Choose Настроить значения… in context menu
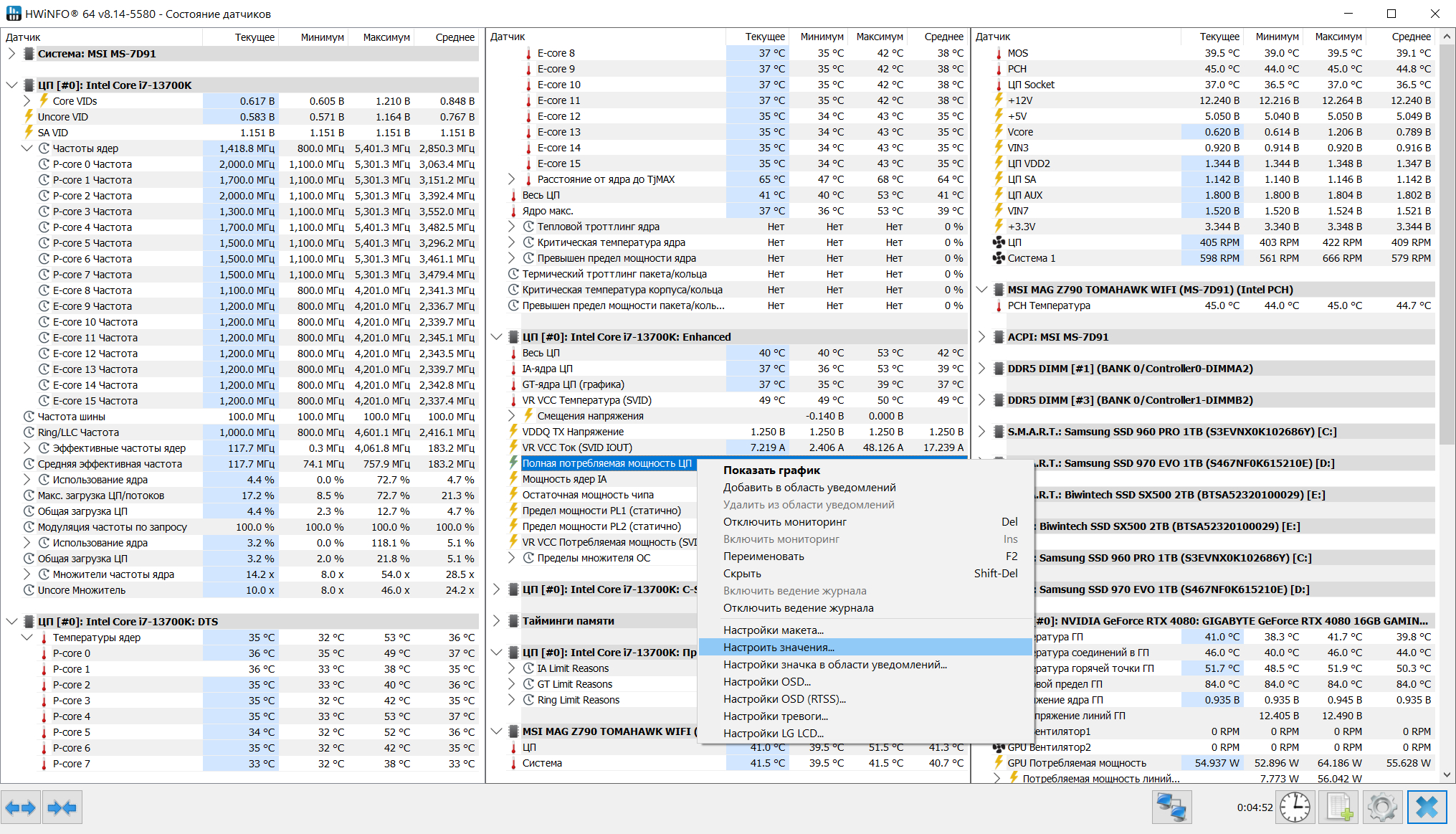Image resolution: width=1456 pixels, height=834 pixels. click(x=779, y=648)
